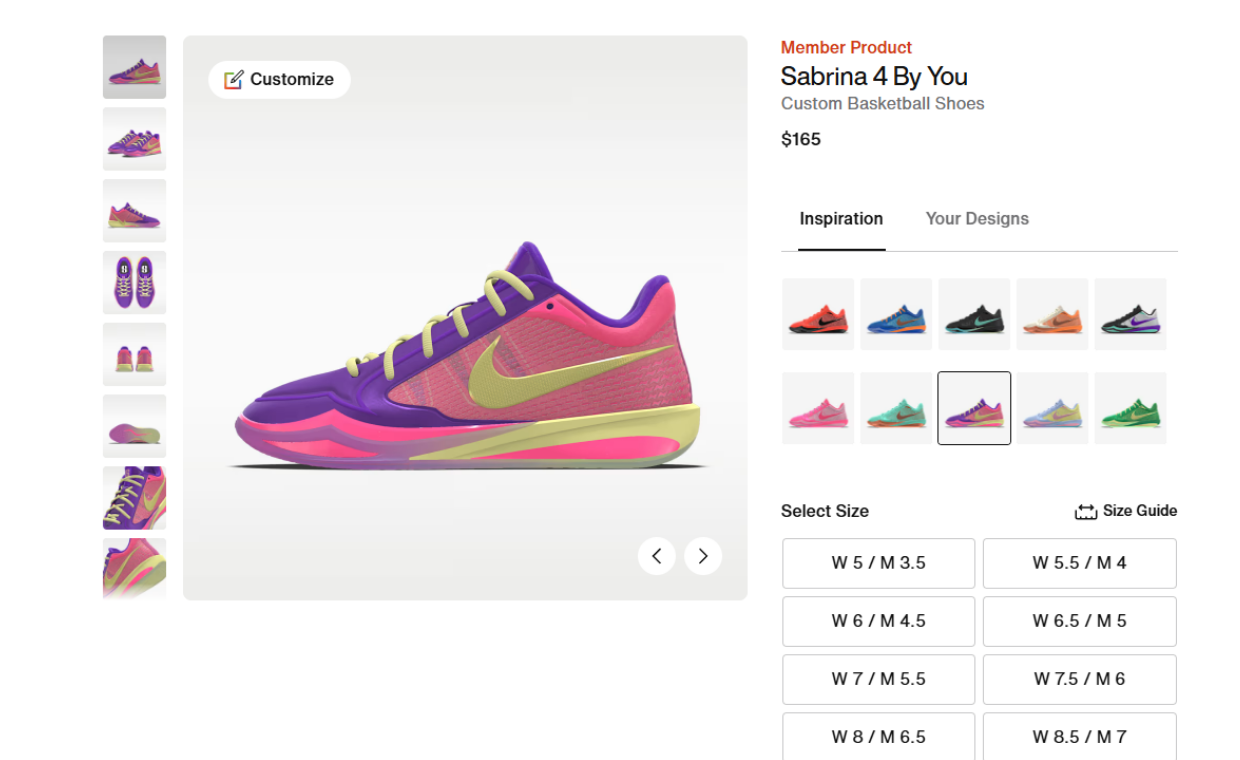
Task: Select size W 5.5 / M 4
Action: click(1080, 563)
